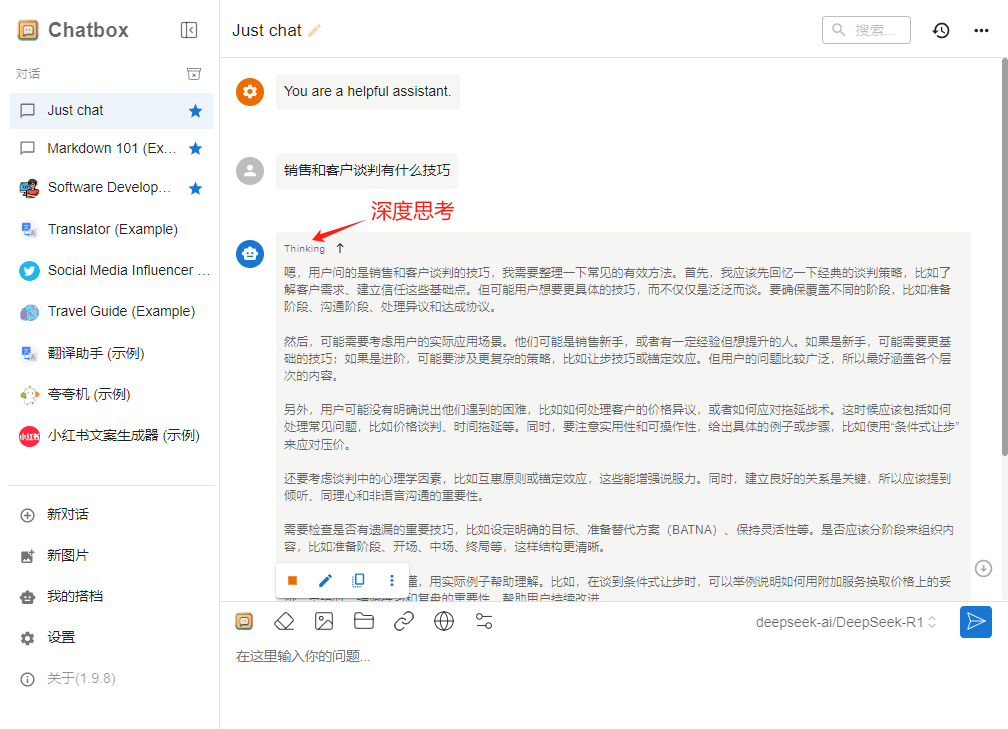Viewport: 1008px width, 729px height.
Task: Open conversation settings sliders icon
Action: [484, 621]
